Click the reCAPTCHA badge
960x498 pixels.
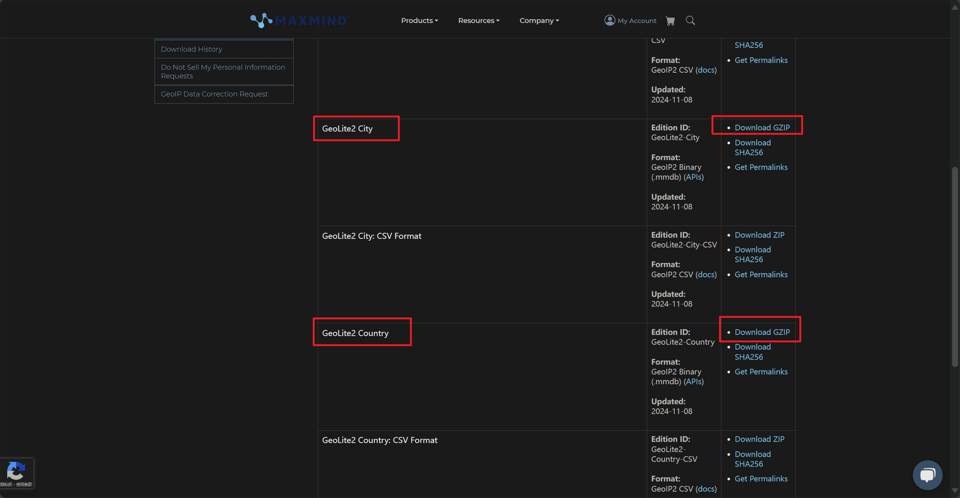[17, 472]
